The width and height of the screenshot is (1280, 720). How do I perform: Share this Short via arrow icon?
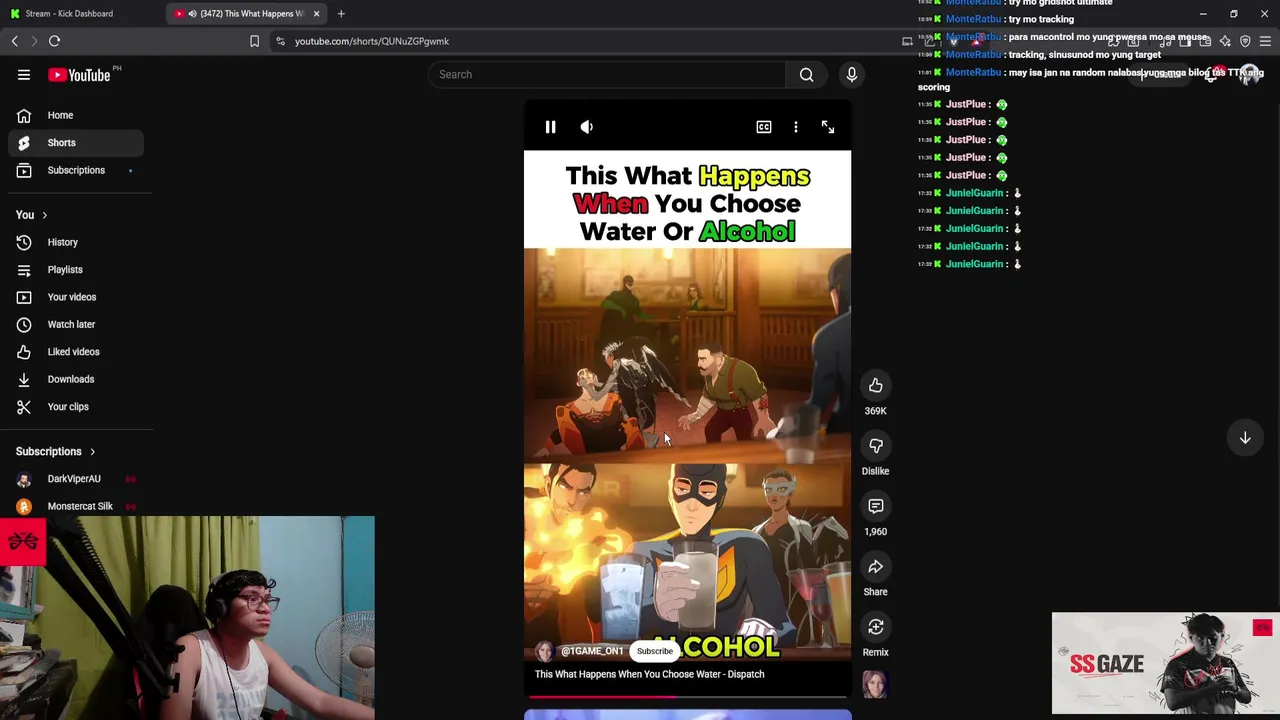(875, 567)
